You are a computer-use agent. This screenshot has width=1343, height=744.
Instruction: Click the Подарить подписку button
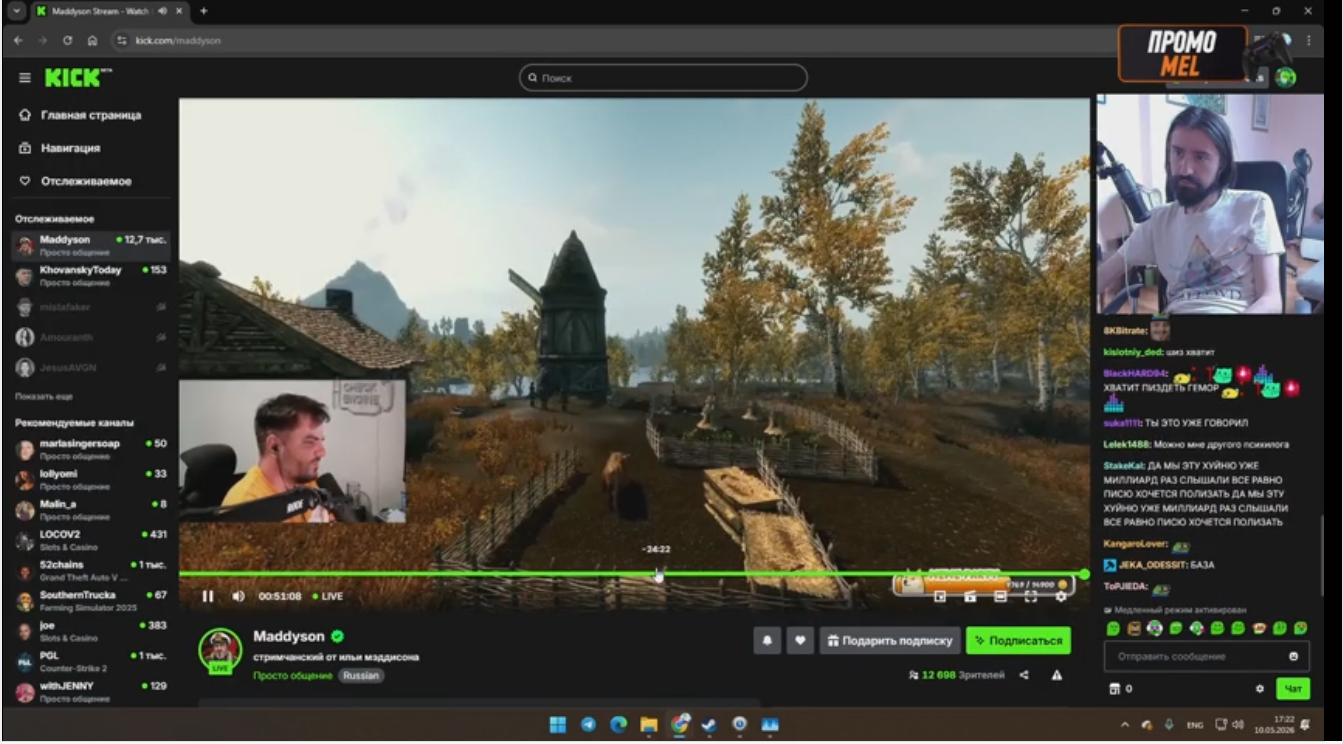(890, 641)
